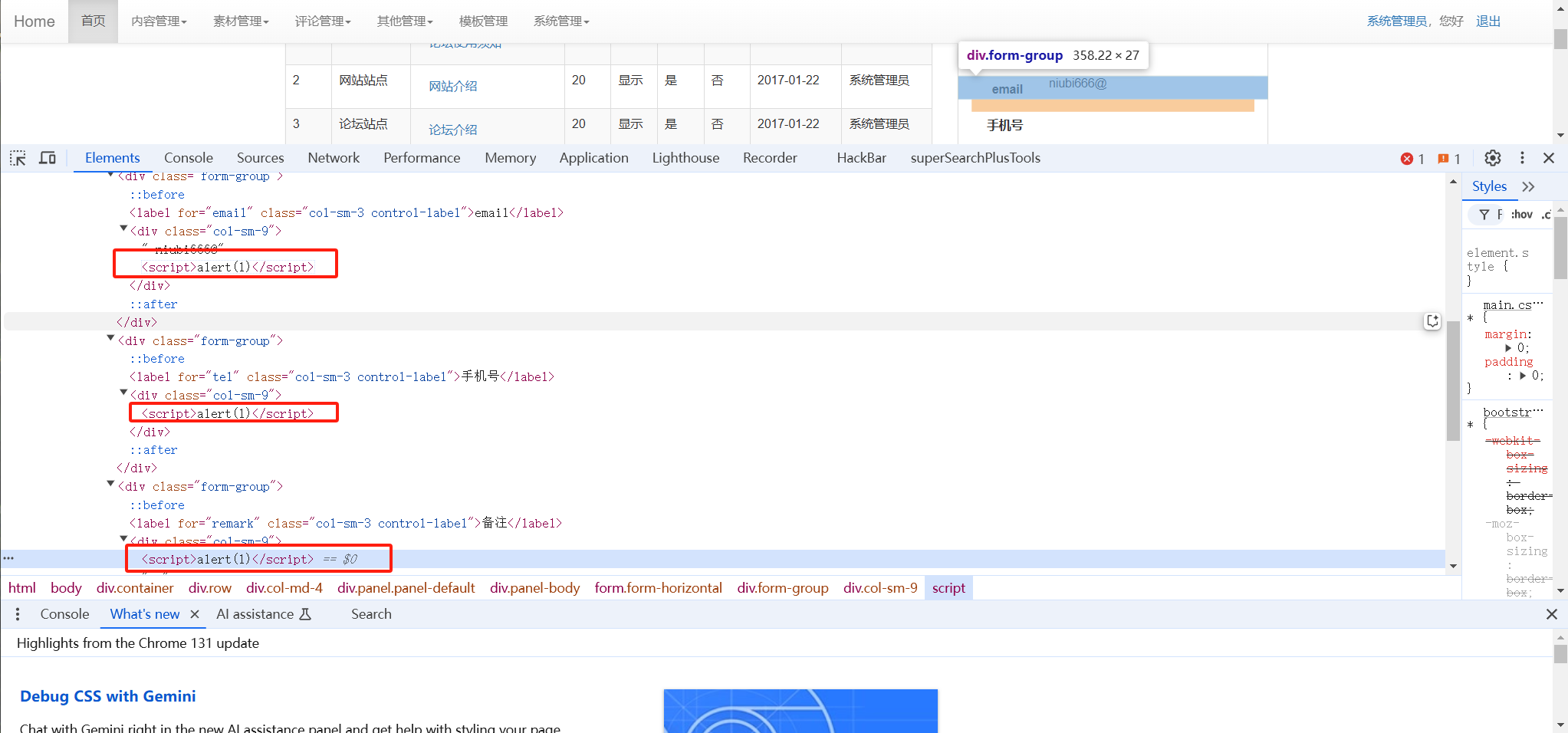This screenshot has height=733, width=1568.
Task: Select the script breadcrumb item
Action: pos(948,588)
